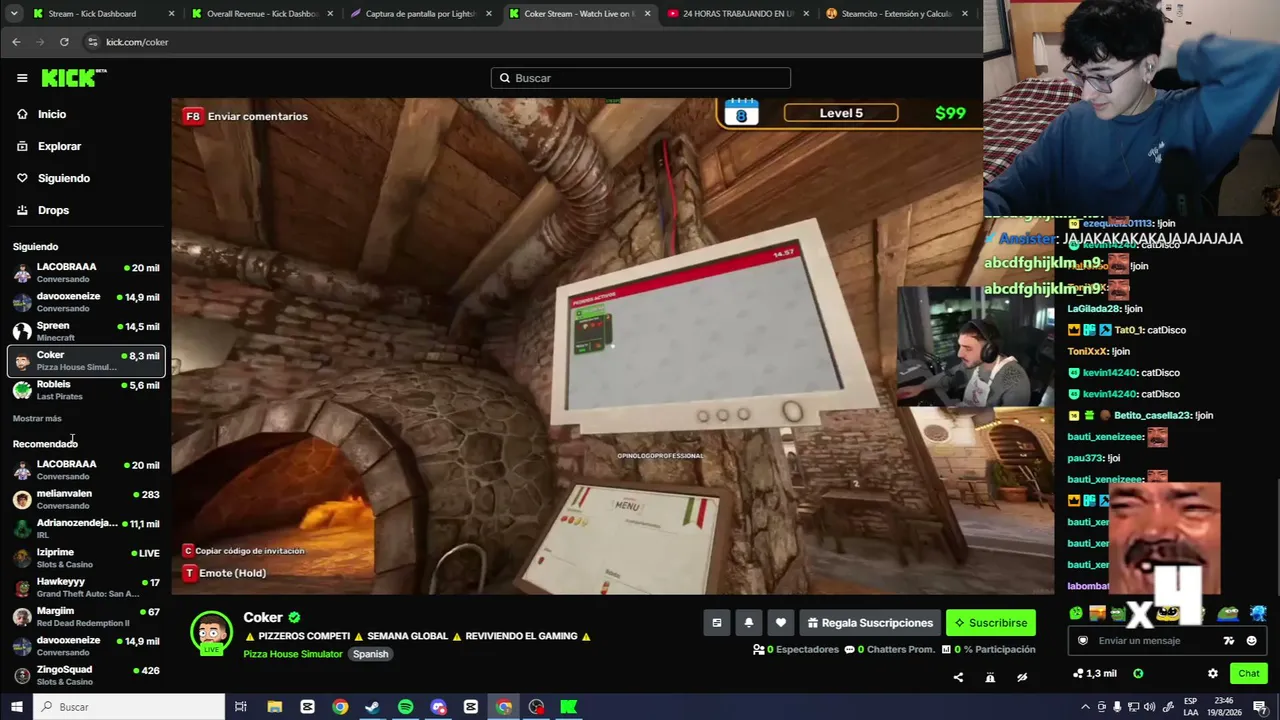The height and width of the screenshot is (720, 1280).
Task: Open ZingoSquad recommended channel
Action: click(x=86, y=675)
